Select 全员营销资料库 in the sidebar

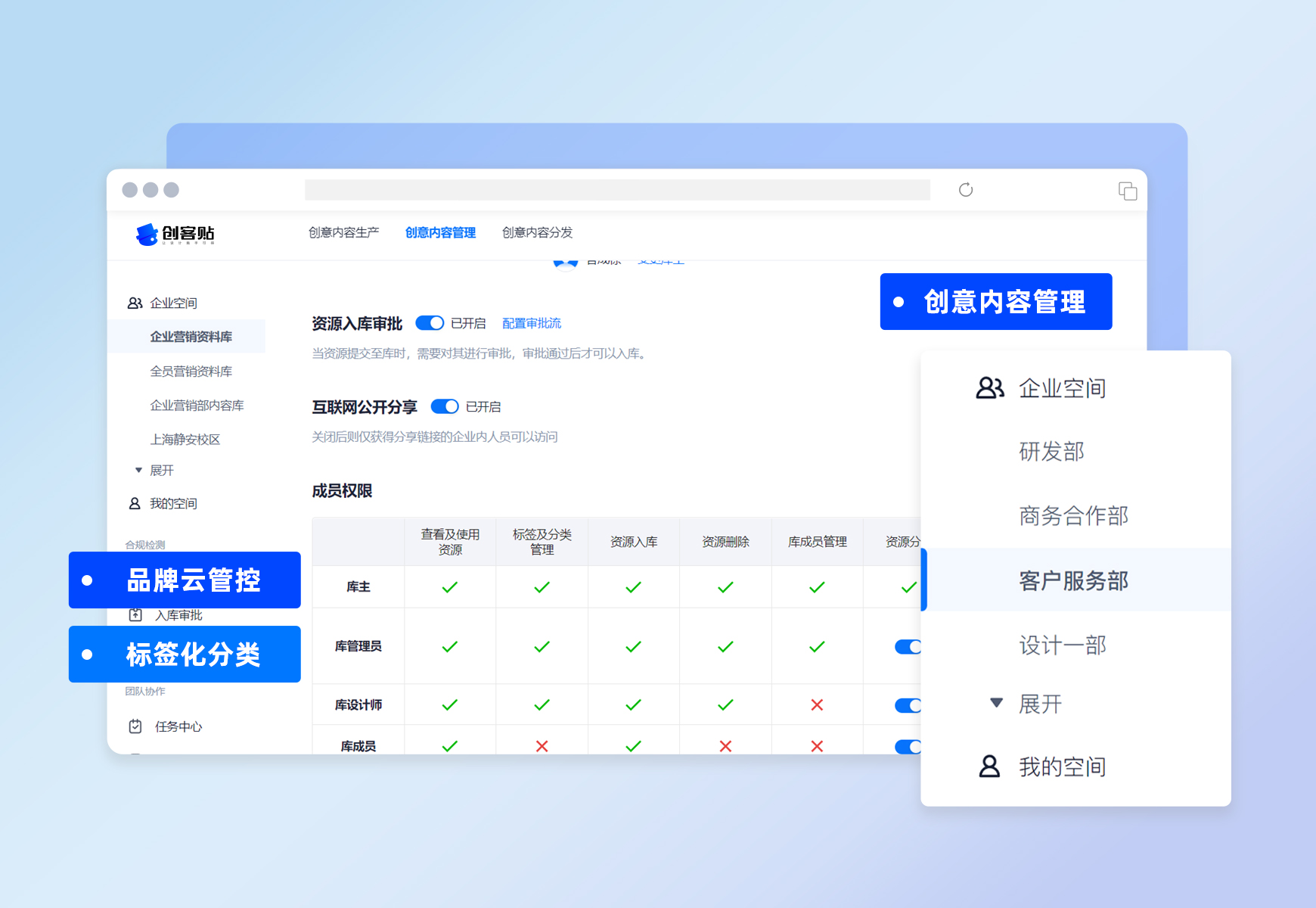coord(191,371)
